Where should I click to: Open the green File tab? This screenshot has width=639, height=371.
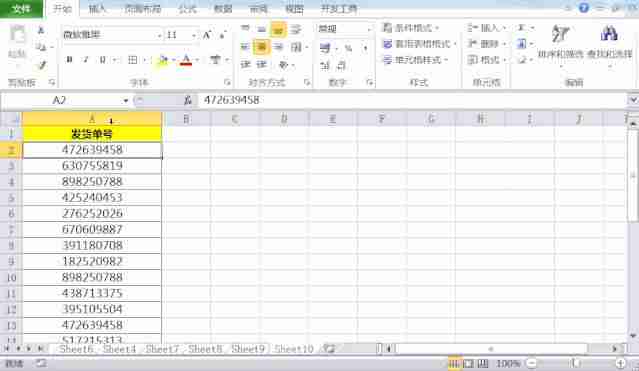click(x=21, y=8)
